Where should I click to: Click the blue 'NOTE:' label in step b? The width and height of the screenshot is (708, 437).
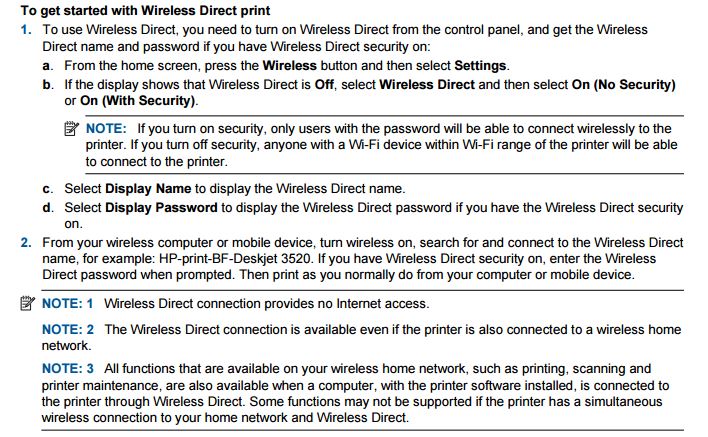point(106,129)
